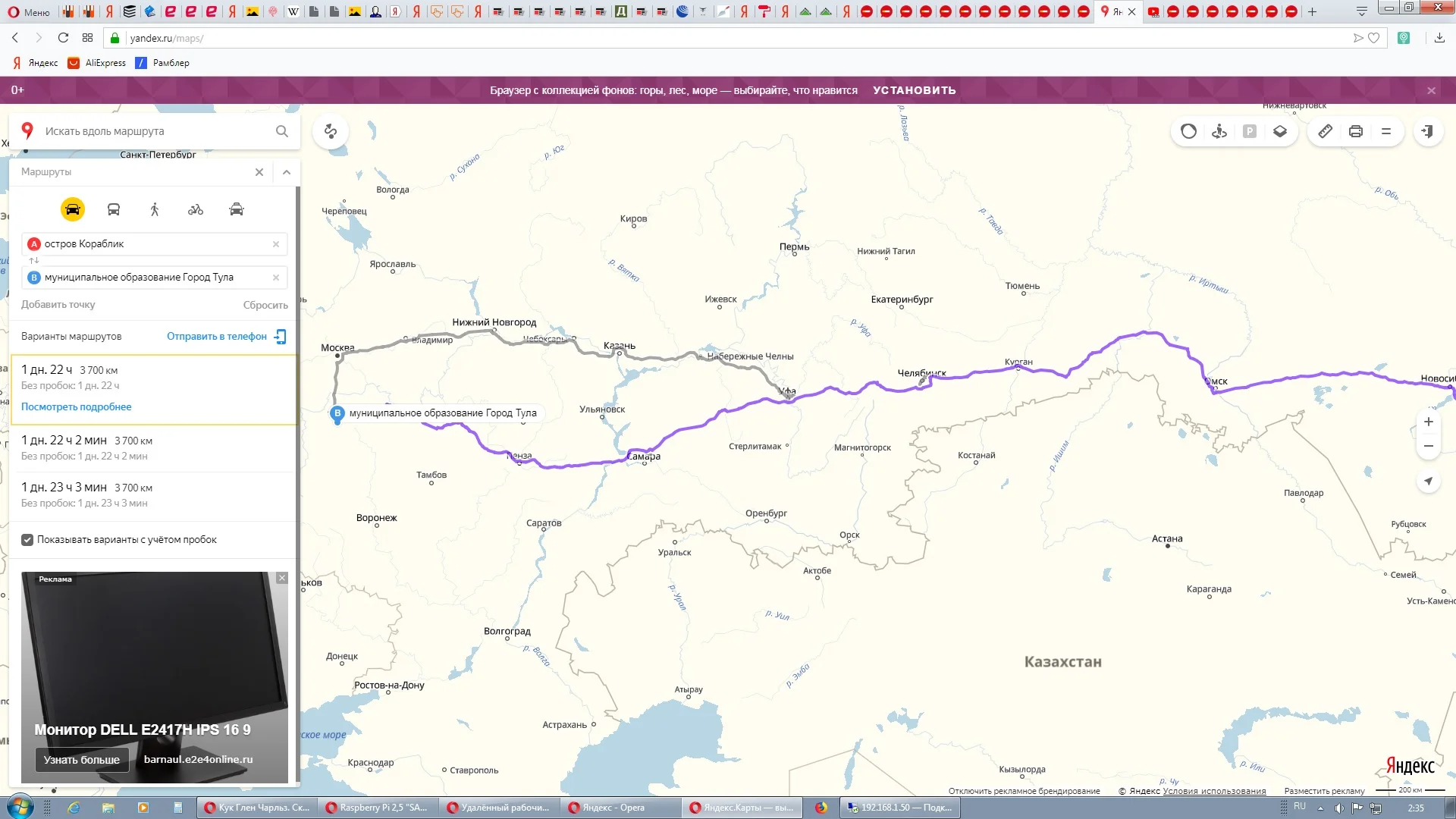Collapse the Маршруты panel
Image resolution: width=1456 pixels, height=819 pixels.
[287, 172]
